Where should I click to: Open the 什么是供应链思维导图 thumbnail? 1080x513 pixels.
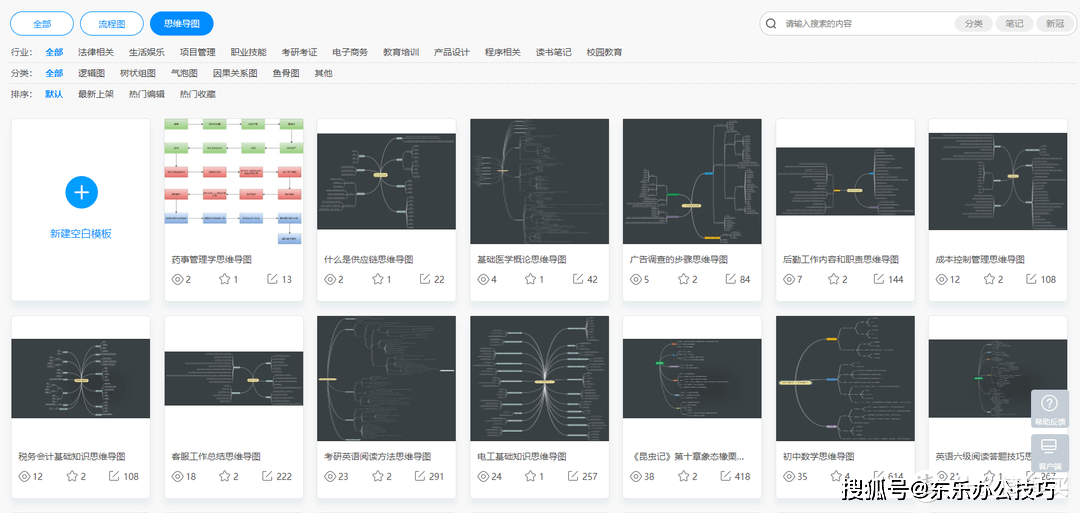386,181
